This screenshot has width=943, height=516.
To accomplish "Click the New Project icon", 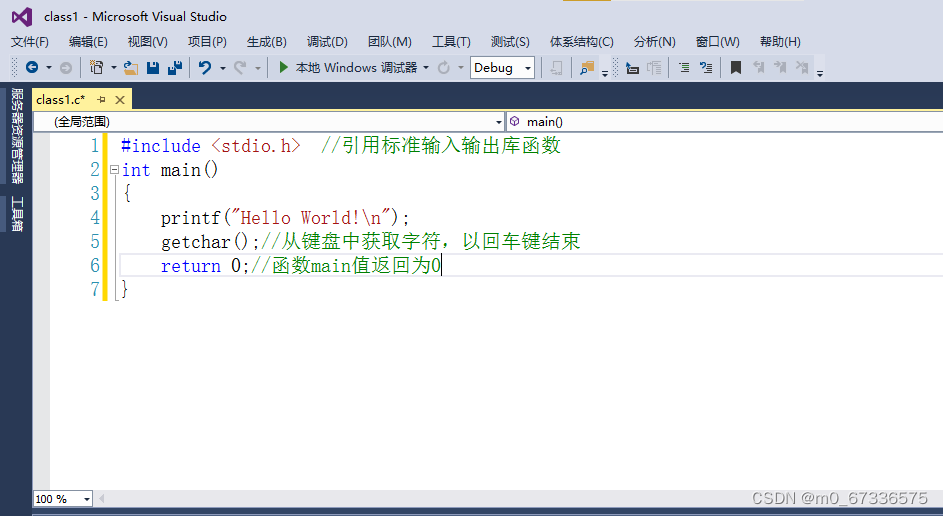I will (x=96, y=67).
